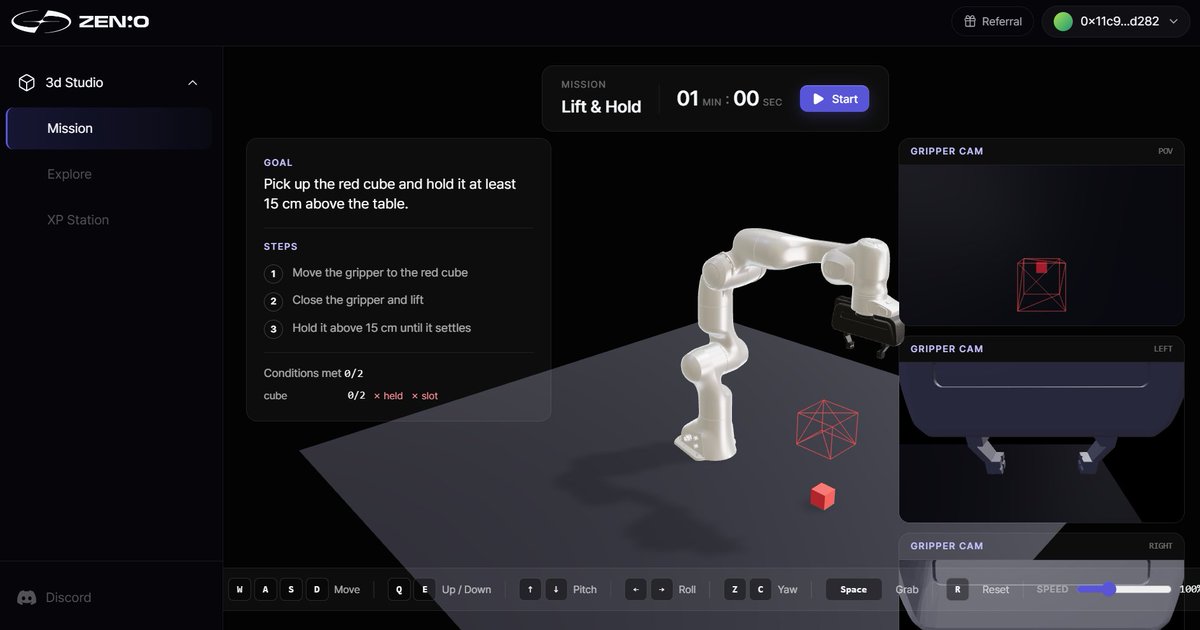
Task: Open the wallet account dropdown chevron
Action: pyautogui.click(x=1173, y=21)
